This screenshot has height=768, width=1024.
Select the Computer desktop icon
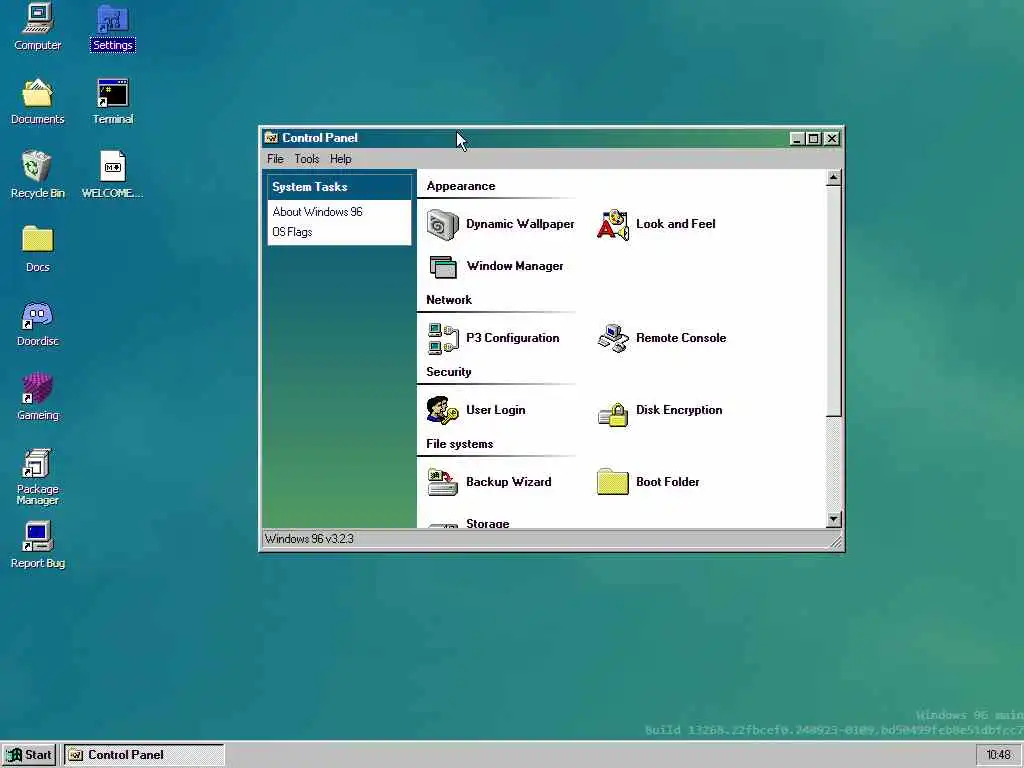(x=37, y=27)
